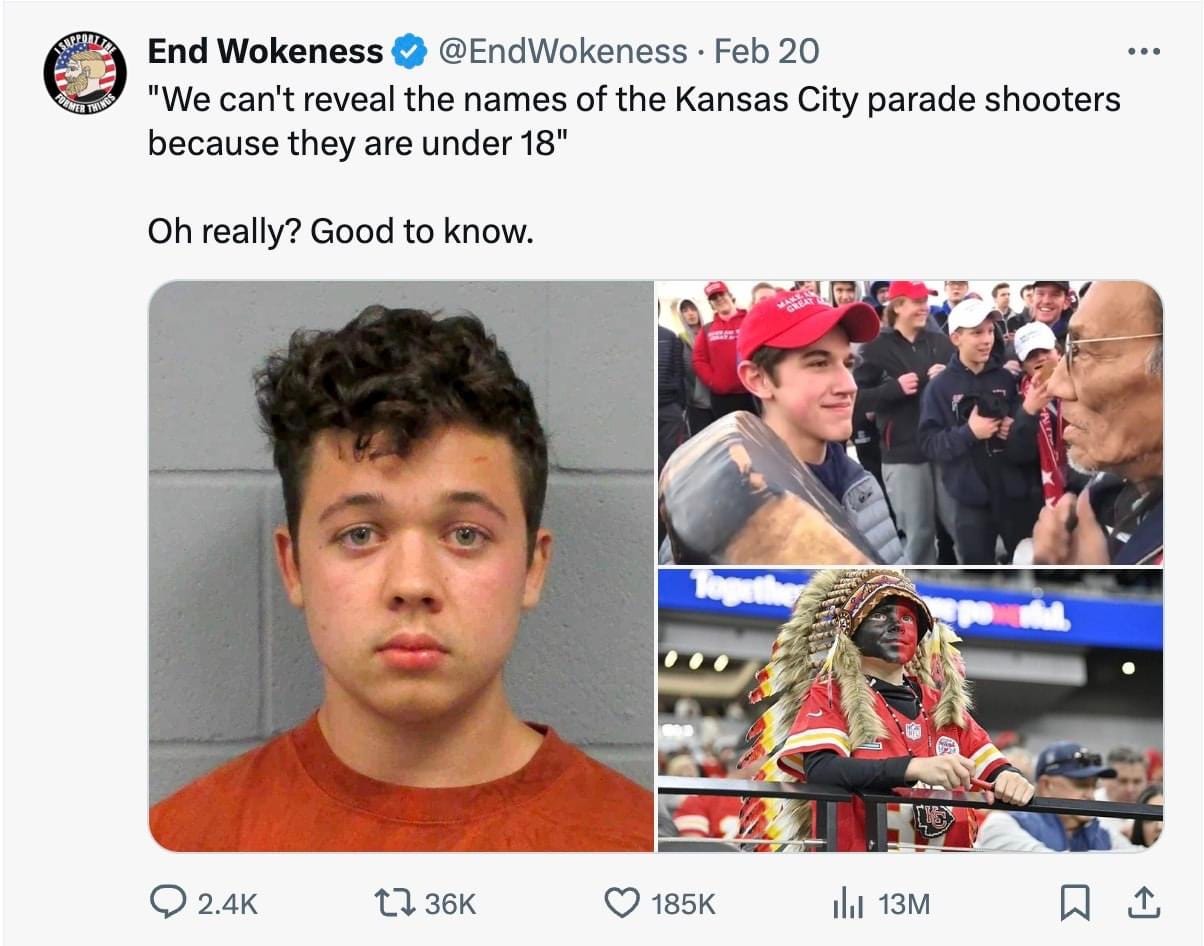Toggle the bookmark icon
The image size is (1204, 946).
coord(1076,904)
